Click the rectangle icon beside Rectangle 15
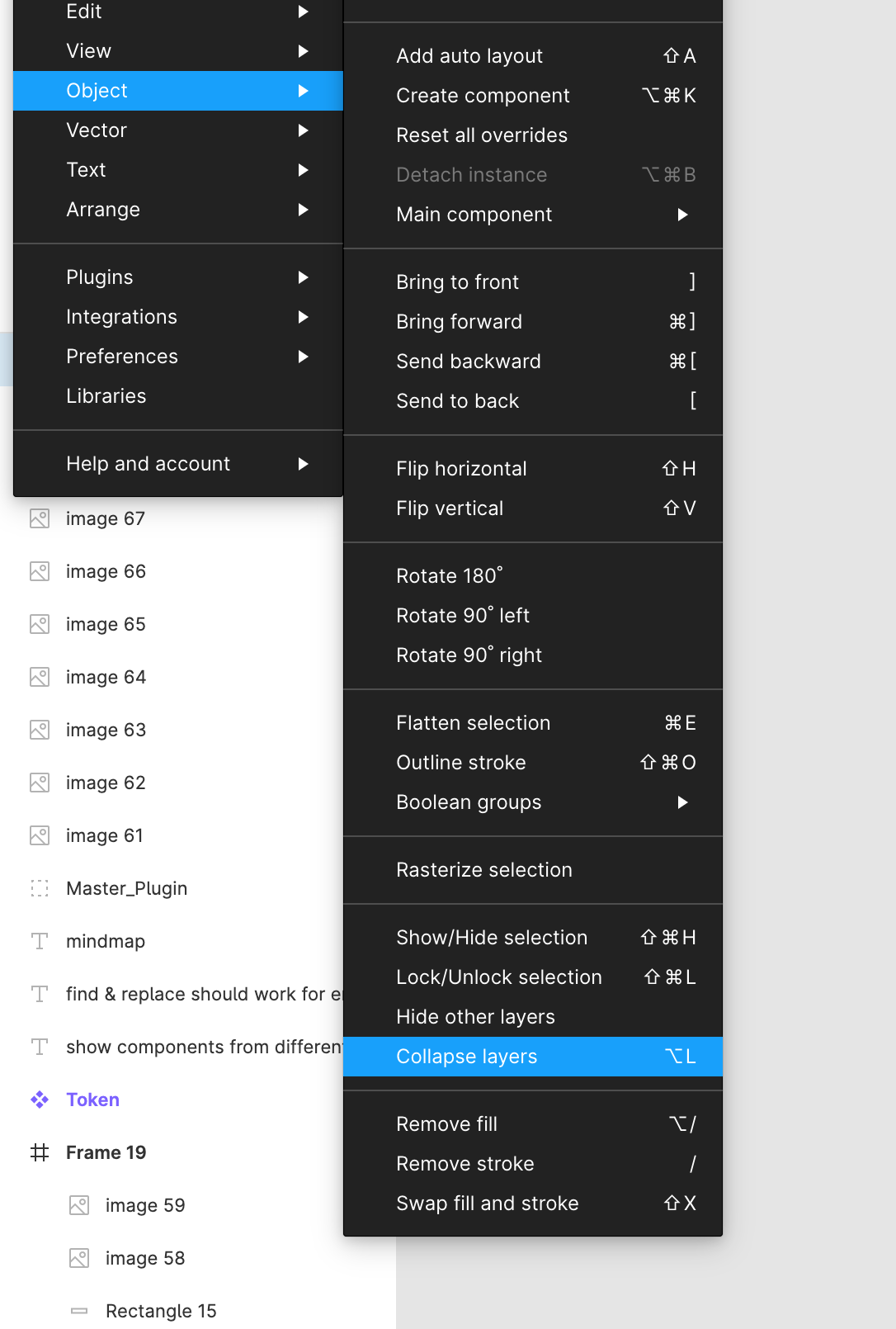The width and height of the screenshot is (896, 1329). point(79,1311)
